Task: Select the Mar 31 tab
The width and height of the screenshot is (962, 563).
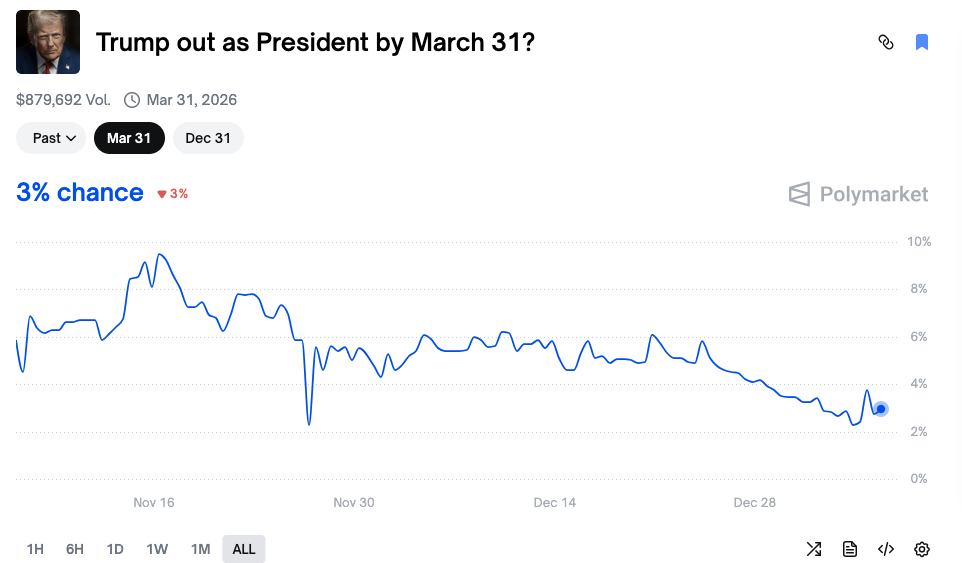Action: pos(129,138)
